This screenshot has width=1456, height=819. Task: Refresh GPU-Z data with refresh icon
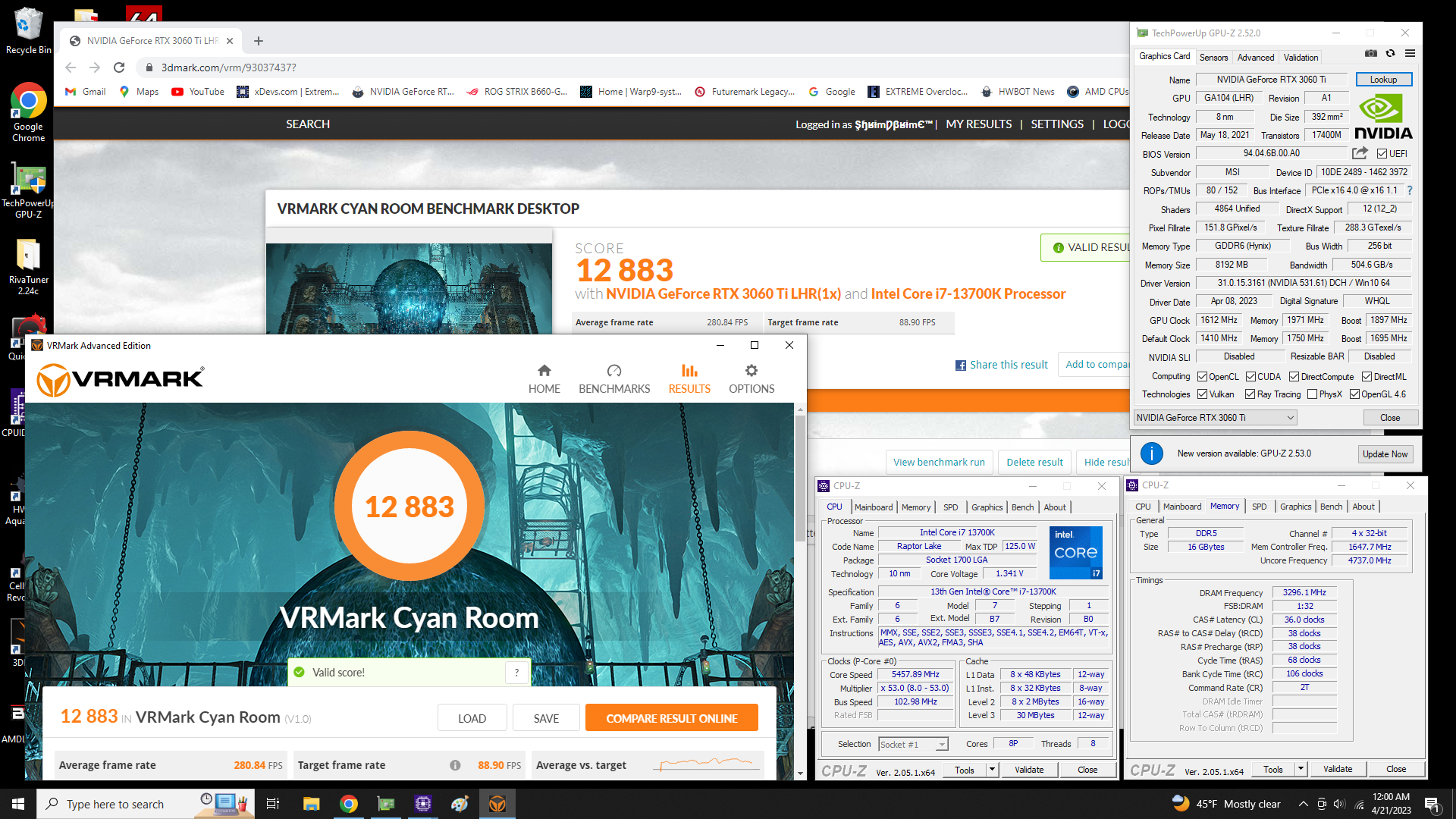1390,54
